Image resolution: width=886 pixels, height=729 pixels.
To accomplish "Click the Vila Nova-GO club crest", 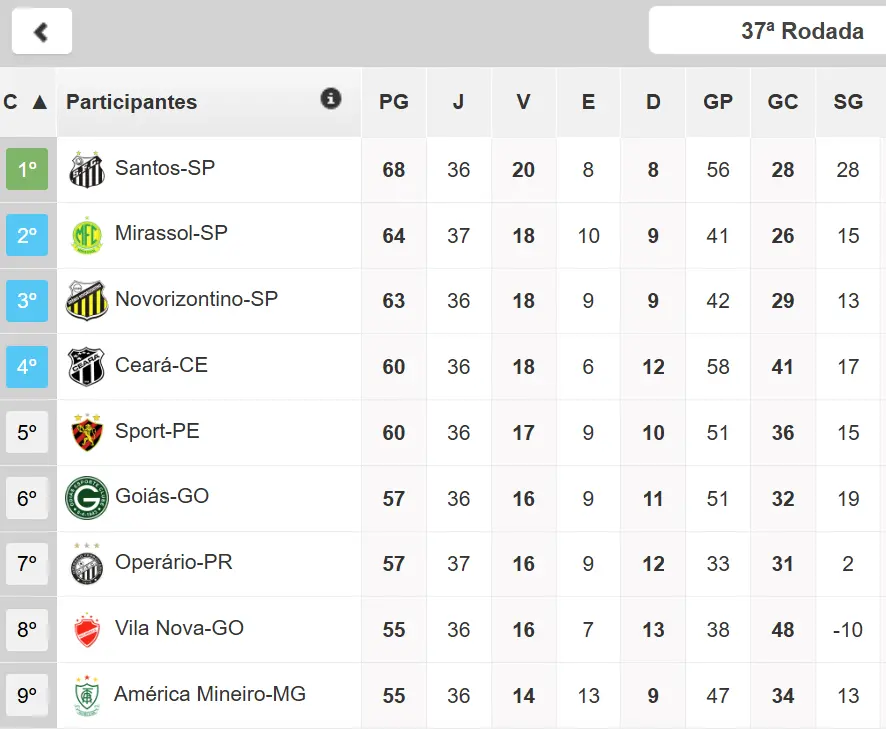I will [x=87, y=630].
